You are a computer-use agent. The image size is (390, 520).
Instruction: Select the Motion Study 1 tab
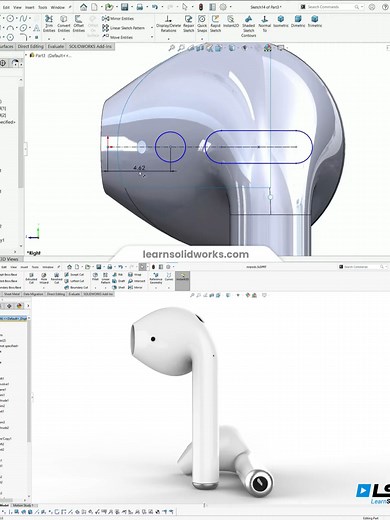click(x=23, y=506)
